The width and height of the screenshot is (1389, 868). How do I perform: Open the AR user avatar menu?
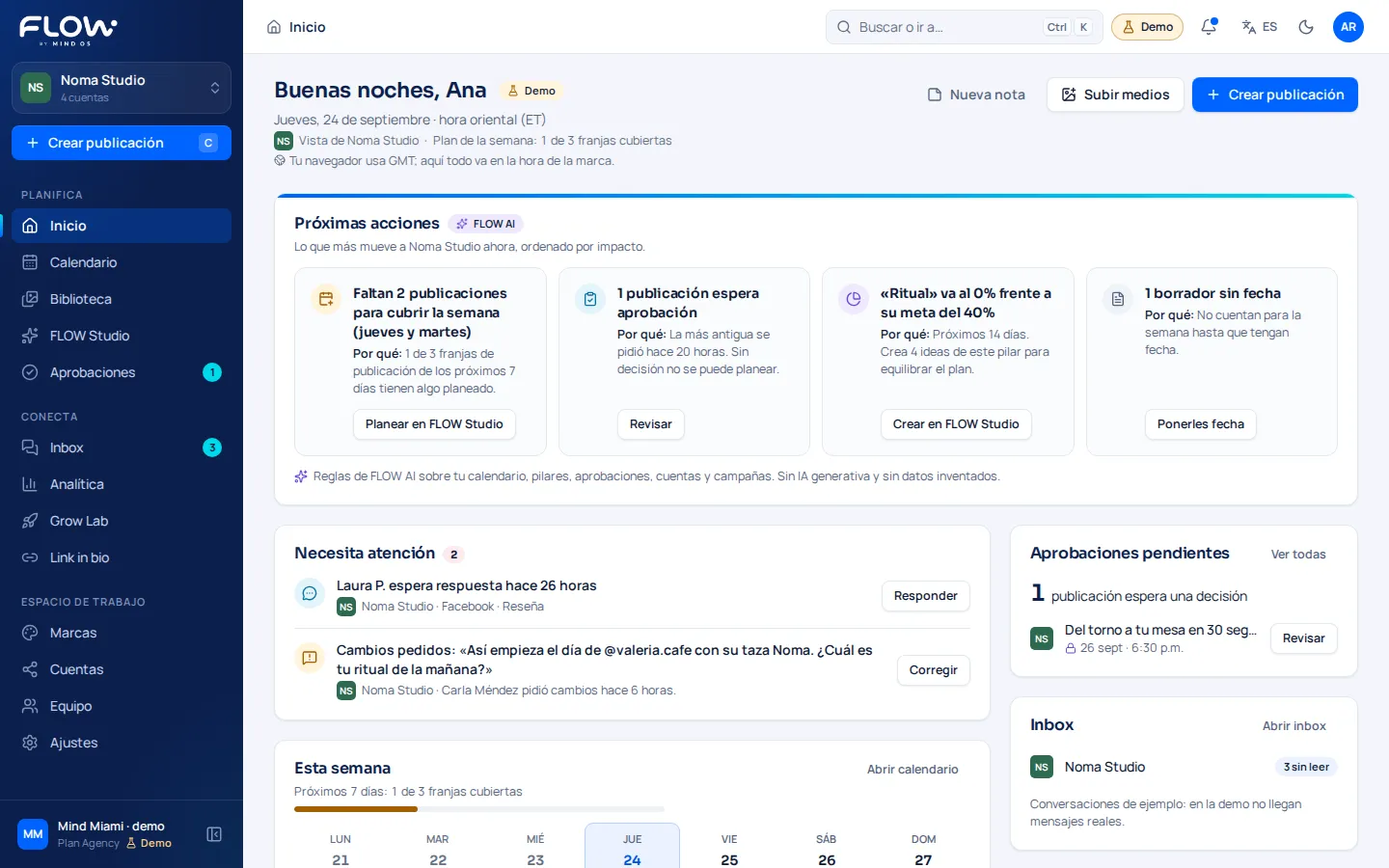pyautogui.click(x=1348, y=27)
